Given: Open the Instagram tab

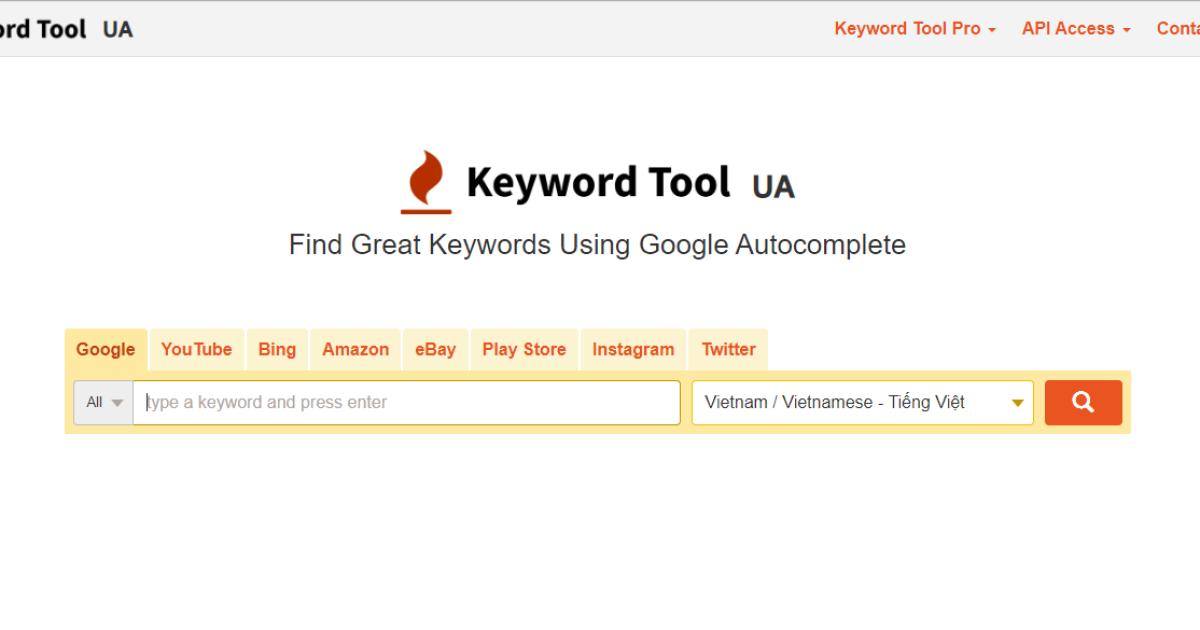Looking at the screenshot, I should [633, 349].
